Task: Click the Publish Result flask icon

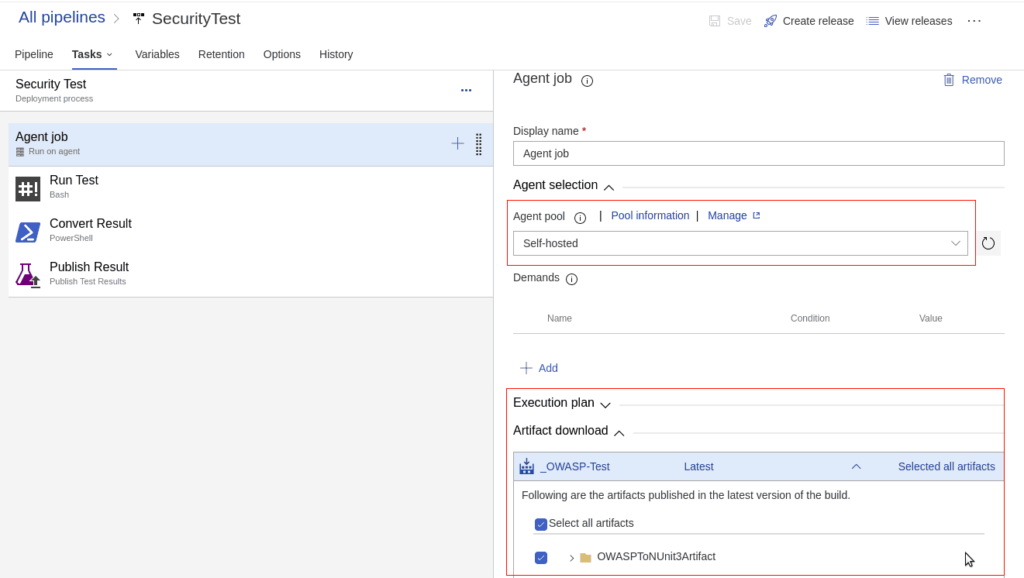Action: [27, 275]
